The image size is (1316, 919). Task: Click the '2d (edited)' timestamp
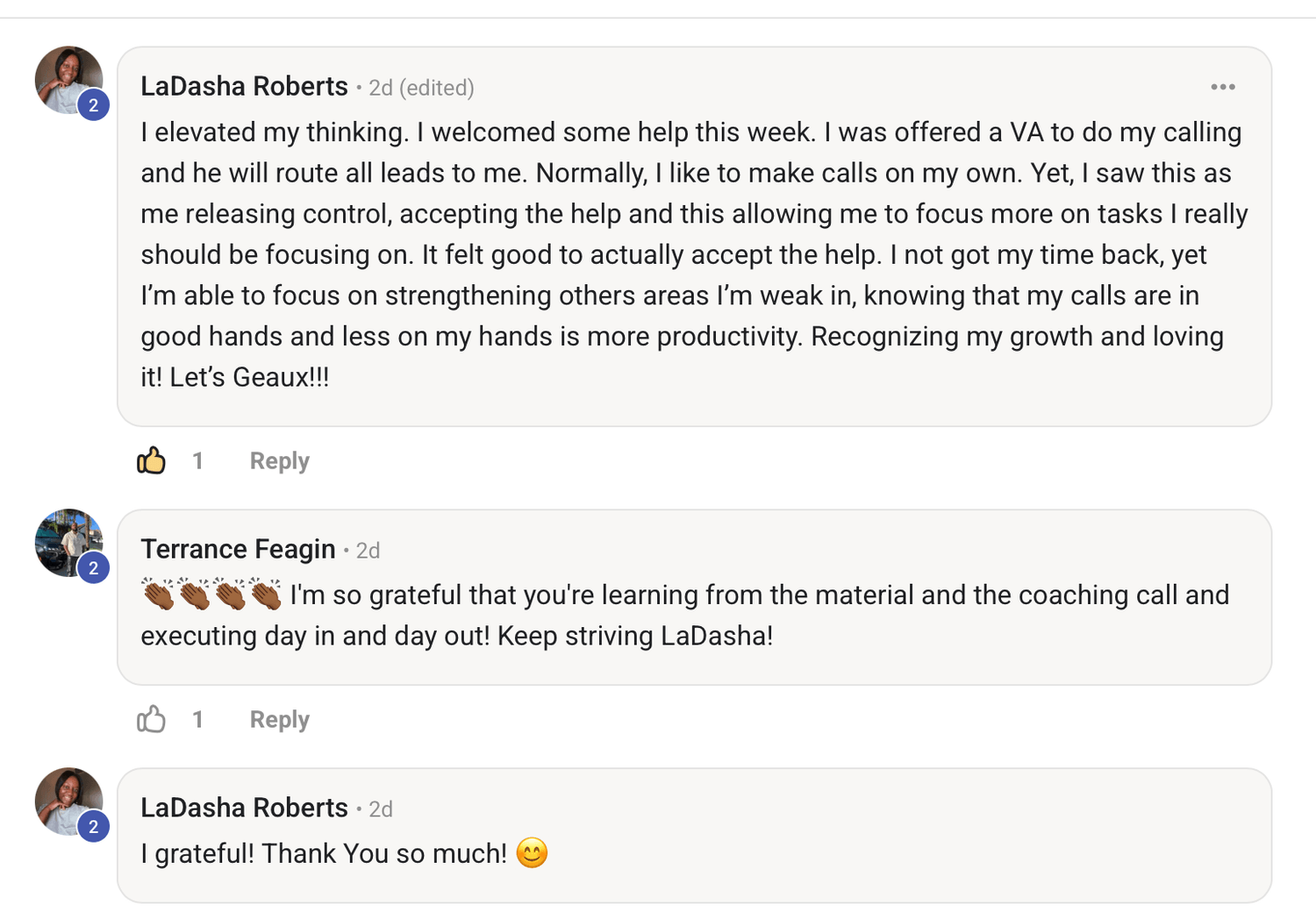[x=421, y=88]
